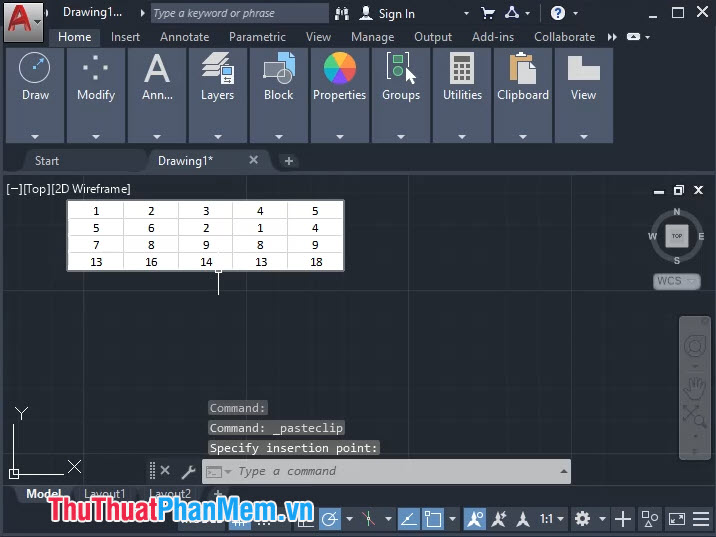Switch to the Start file tab

[47, 161]
